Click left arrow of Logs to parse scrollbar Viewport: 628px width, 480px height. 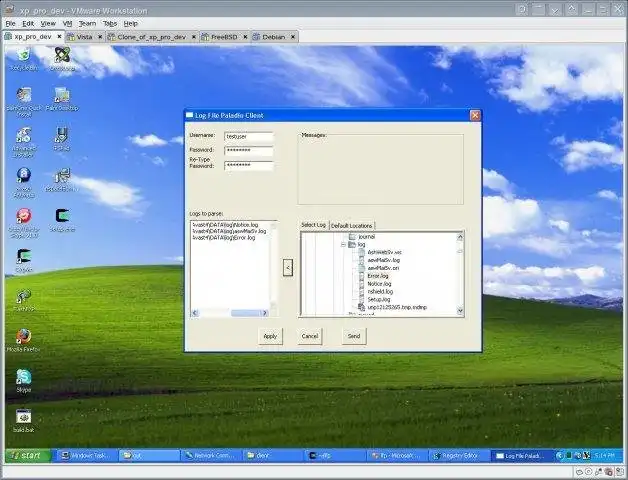pyautogui.click(x=195, y=313)
